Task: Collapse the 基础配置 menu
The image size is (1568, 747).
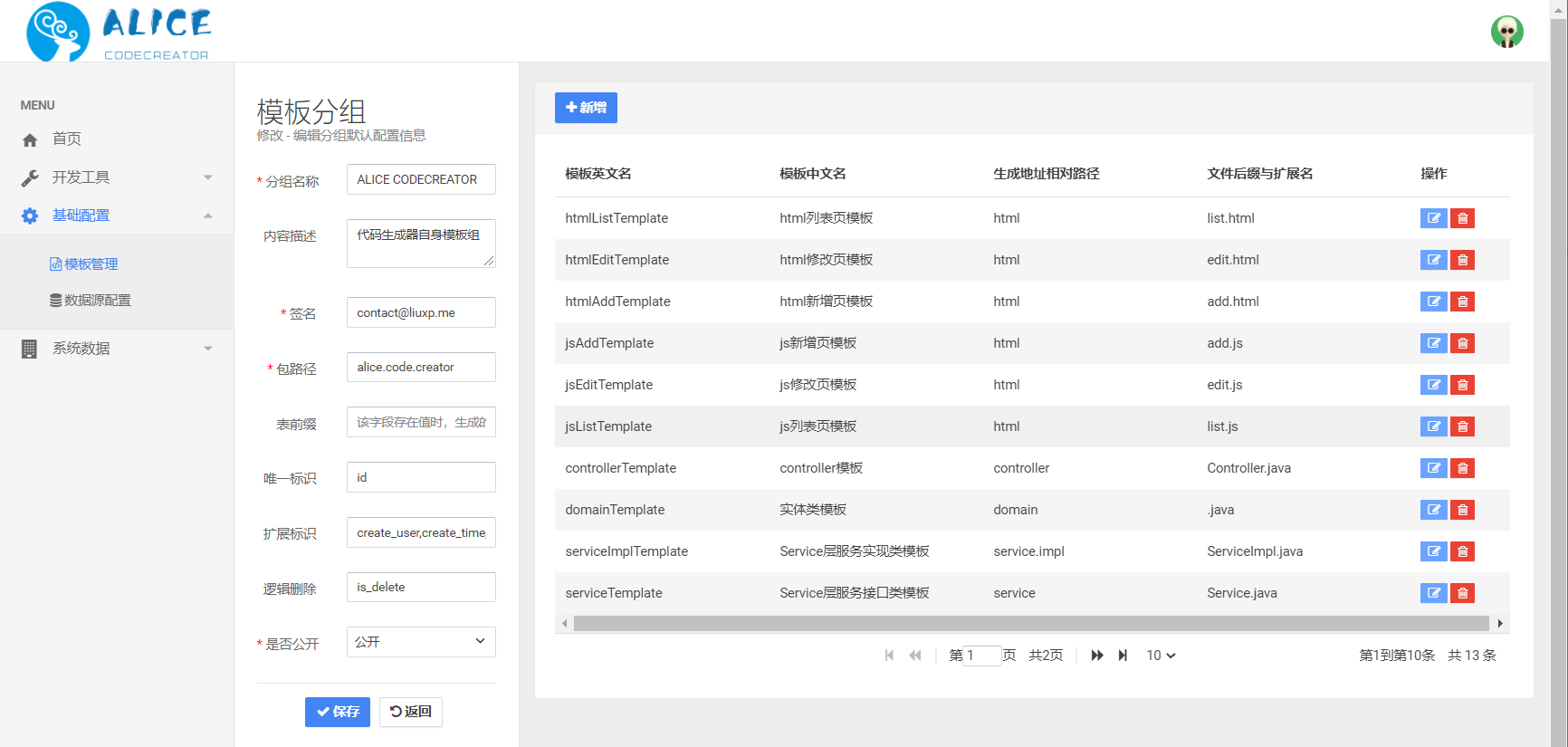Action: (x=117, y=215)
